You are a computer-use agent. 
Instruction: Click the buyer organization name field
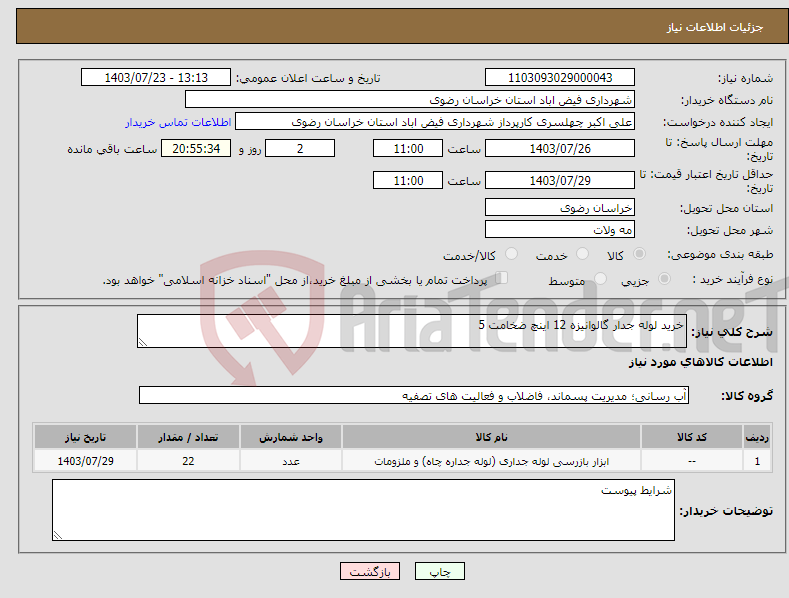pos(410,100)
